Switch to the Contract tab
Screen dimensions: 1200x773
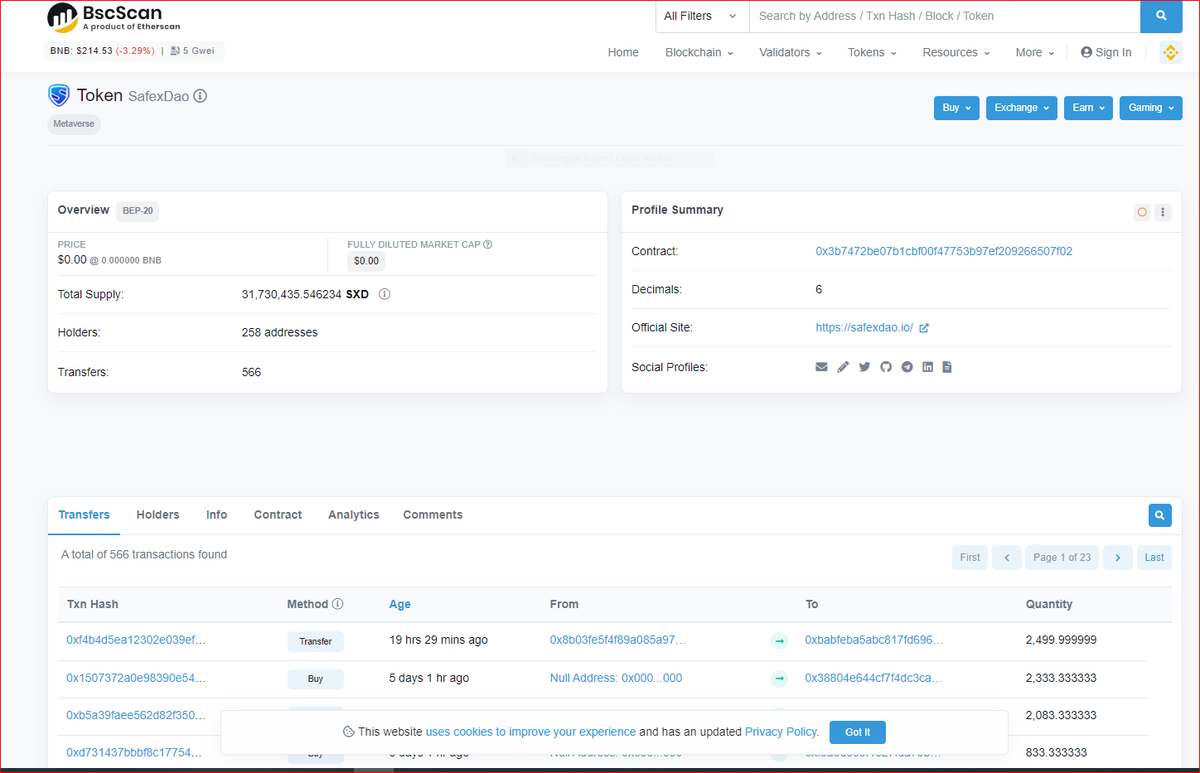point(278,515)
